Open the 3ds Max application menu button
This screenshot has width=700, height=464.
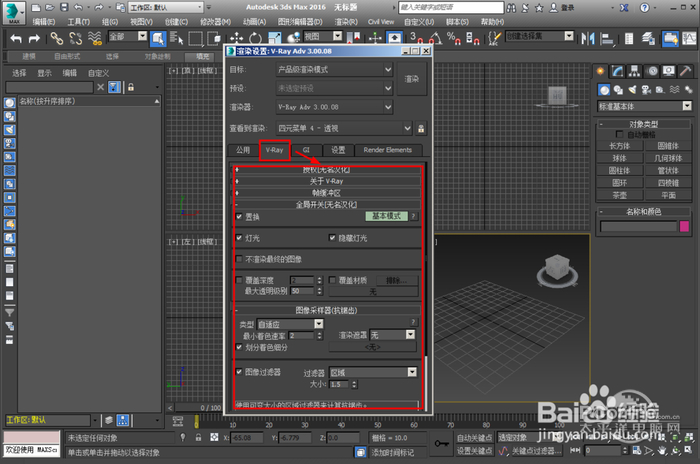(14, 13)
